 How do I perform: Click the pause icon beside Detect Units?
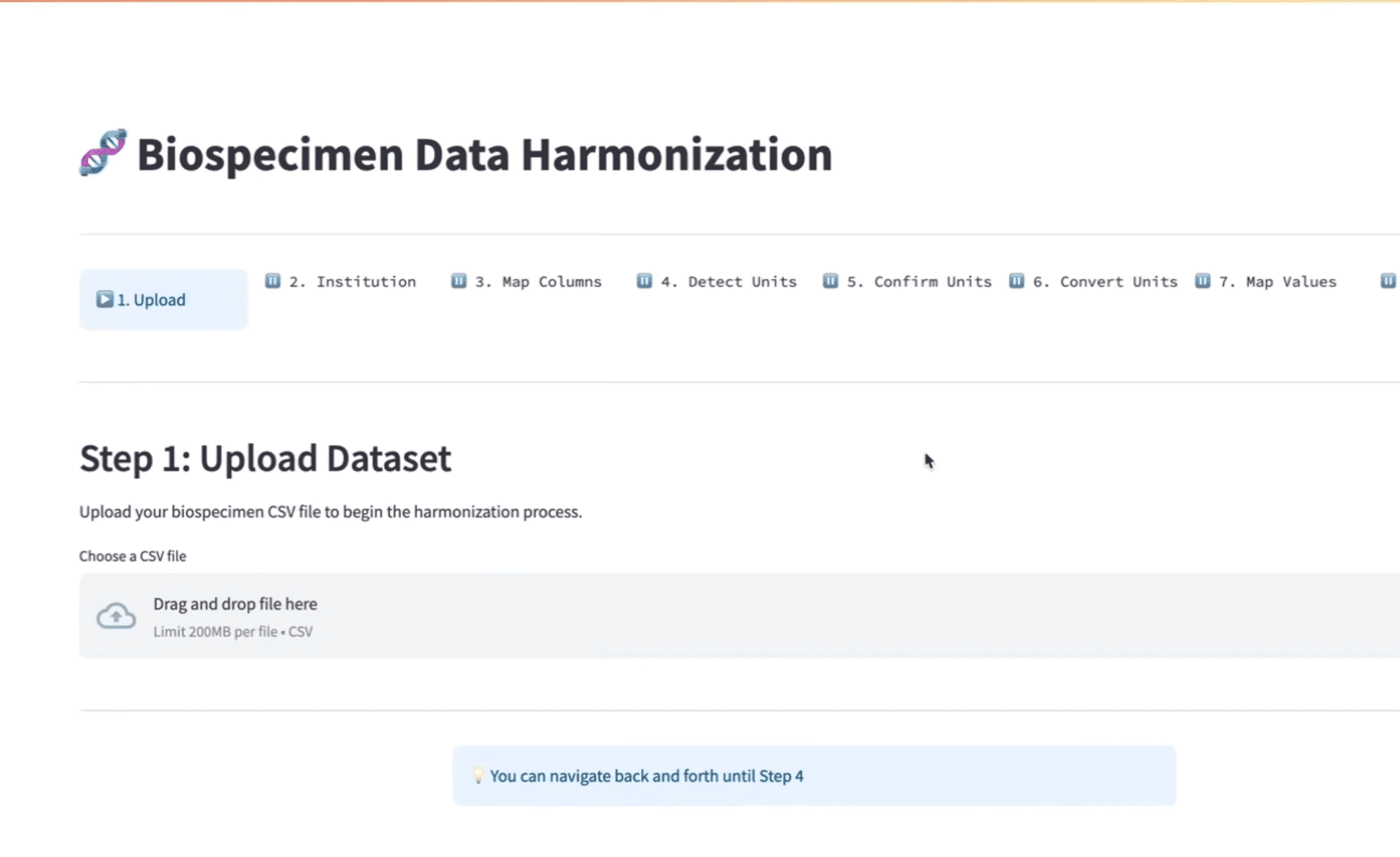644,281
